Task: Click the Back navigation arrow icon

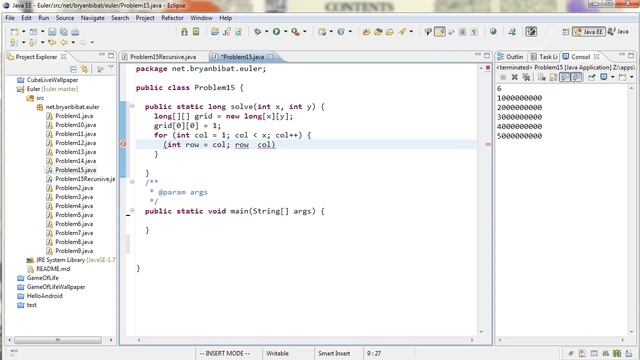Action: click(64, 42)
